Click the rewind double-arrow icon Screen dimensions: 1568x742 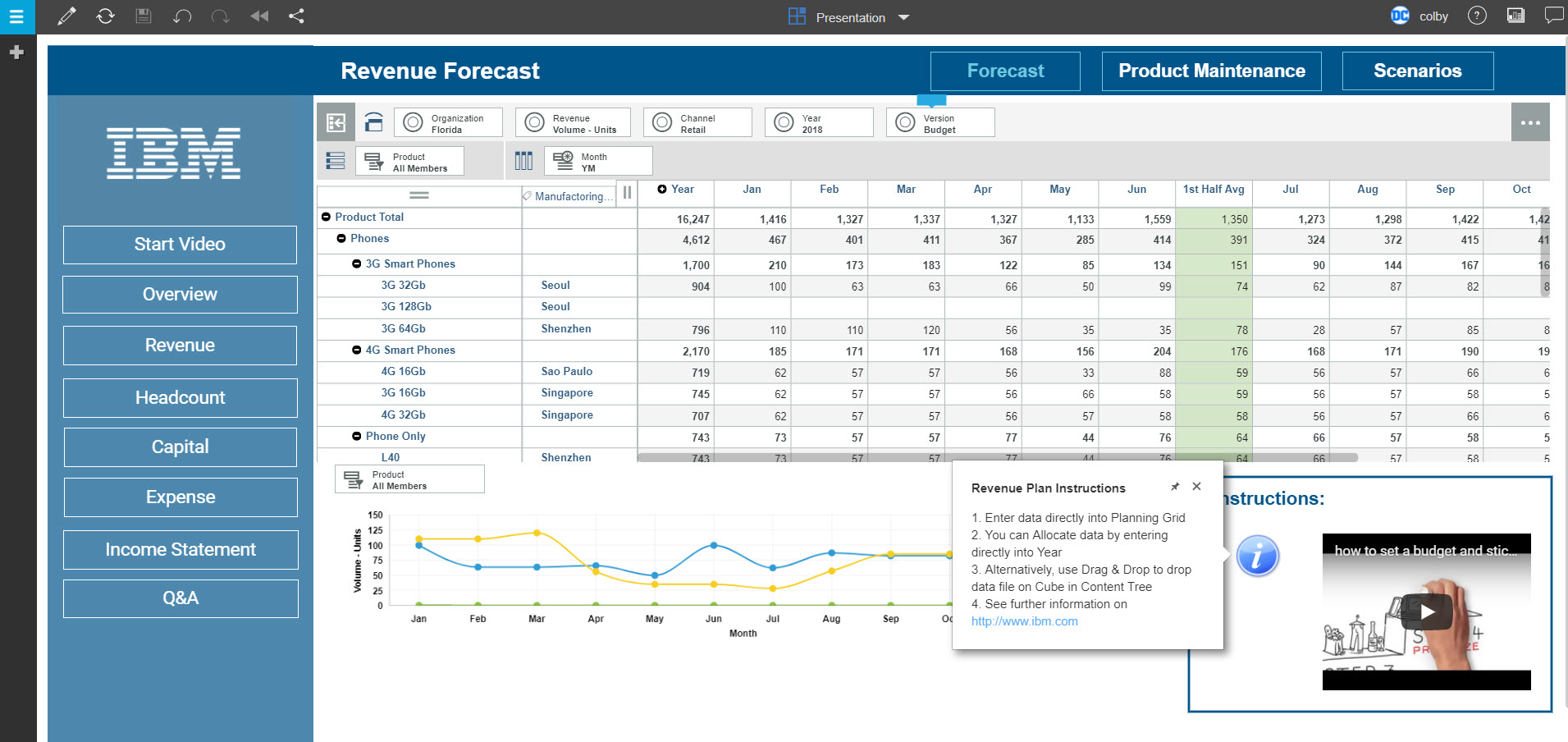259,16
